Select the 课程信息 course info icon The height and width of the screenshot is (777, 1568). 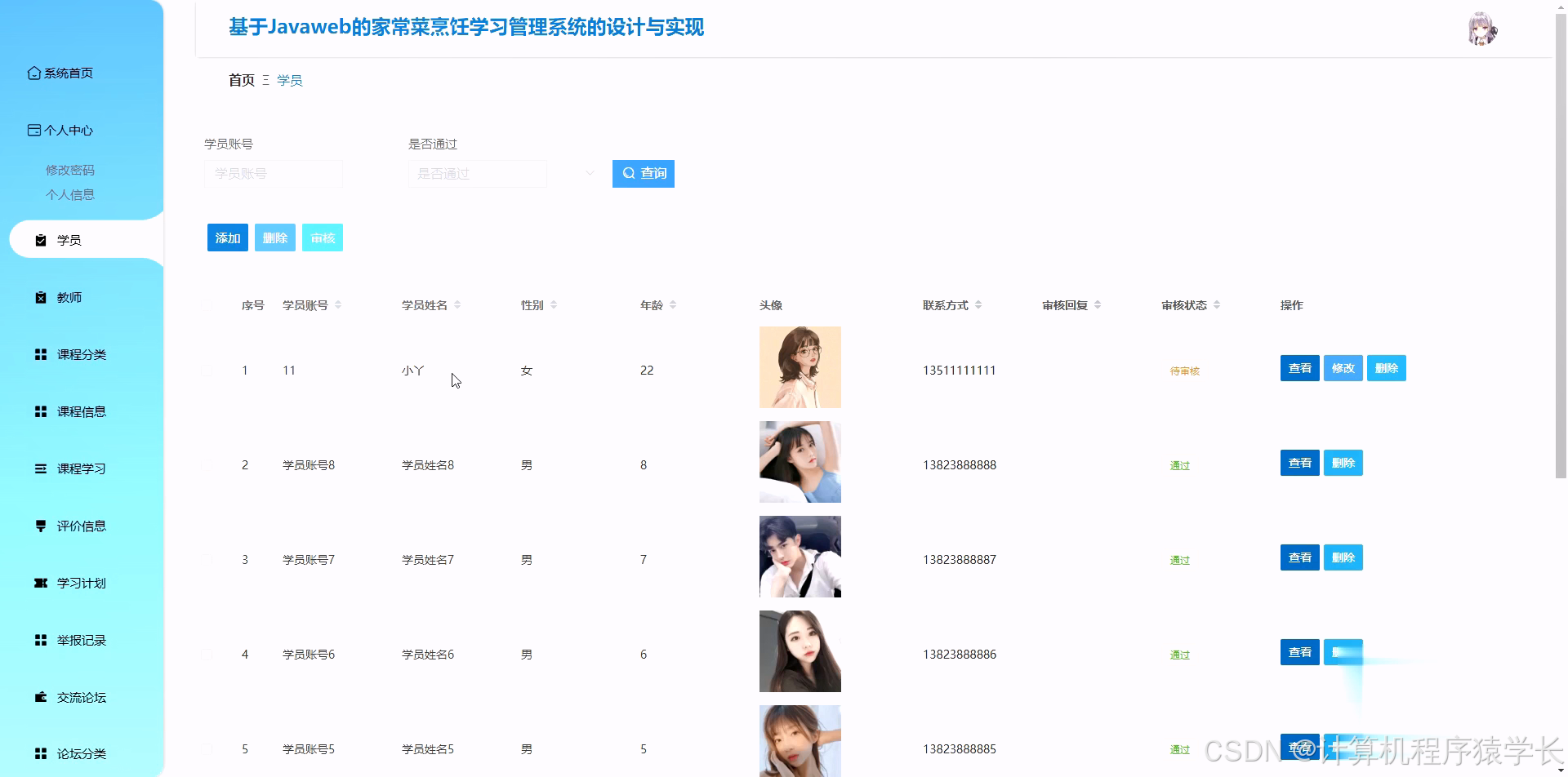pyautogui.click(x=40, y=411)
